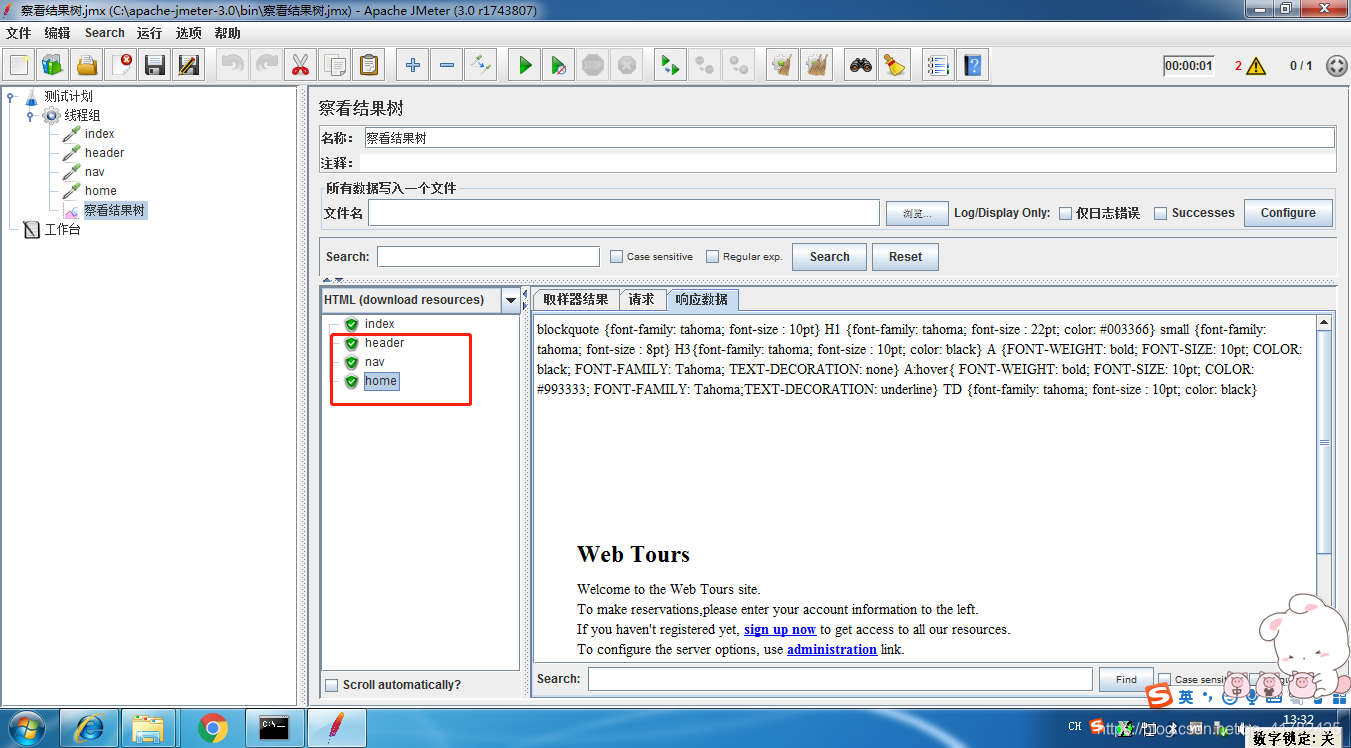Click the Save As icon

(x=188, y=65)
